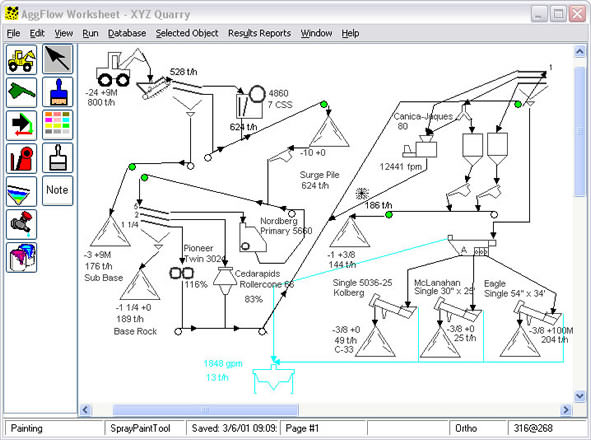
Task: Maximize the AggFlow Worksheet window
Action: pos(559,14)
